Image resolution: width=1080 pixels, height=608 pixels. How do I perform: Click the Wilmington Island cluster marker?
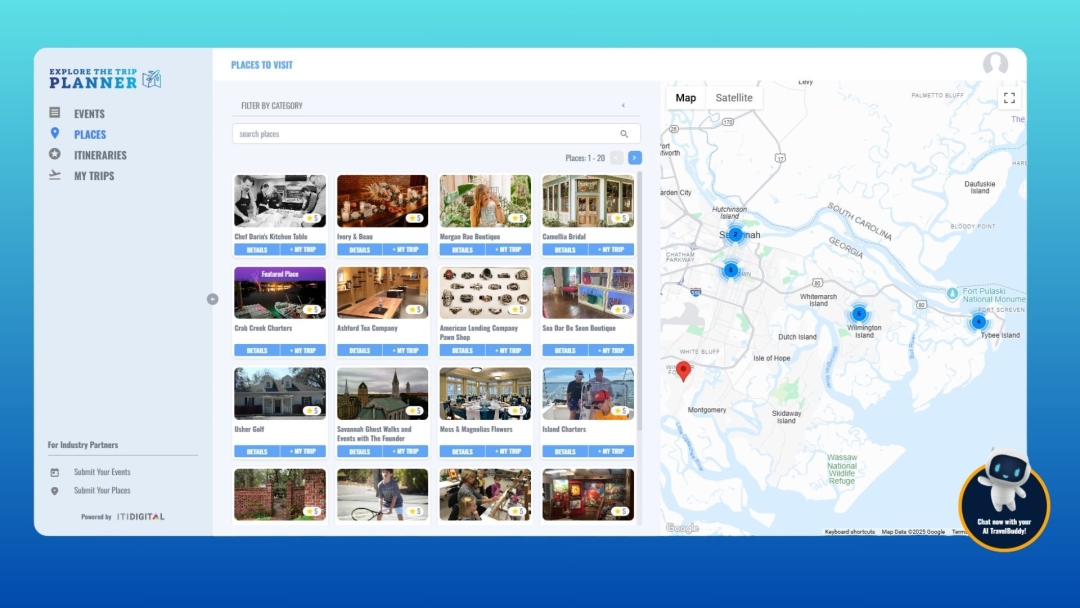858,314
